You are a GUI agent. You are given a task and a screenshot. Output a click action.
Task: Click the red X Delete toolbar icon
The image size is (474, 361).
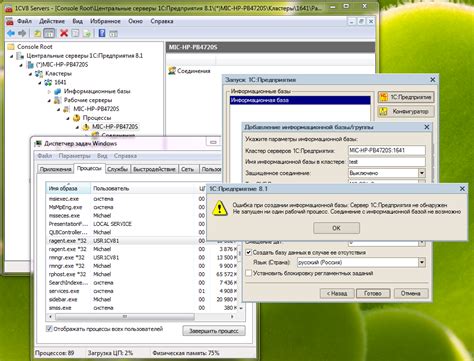point(64,33)
